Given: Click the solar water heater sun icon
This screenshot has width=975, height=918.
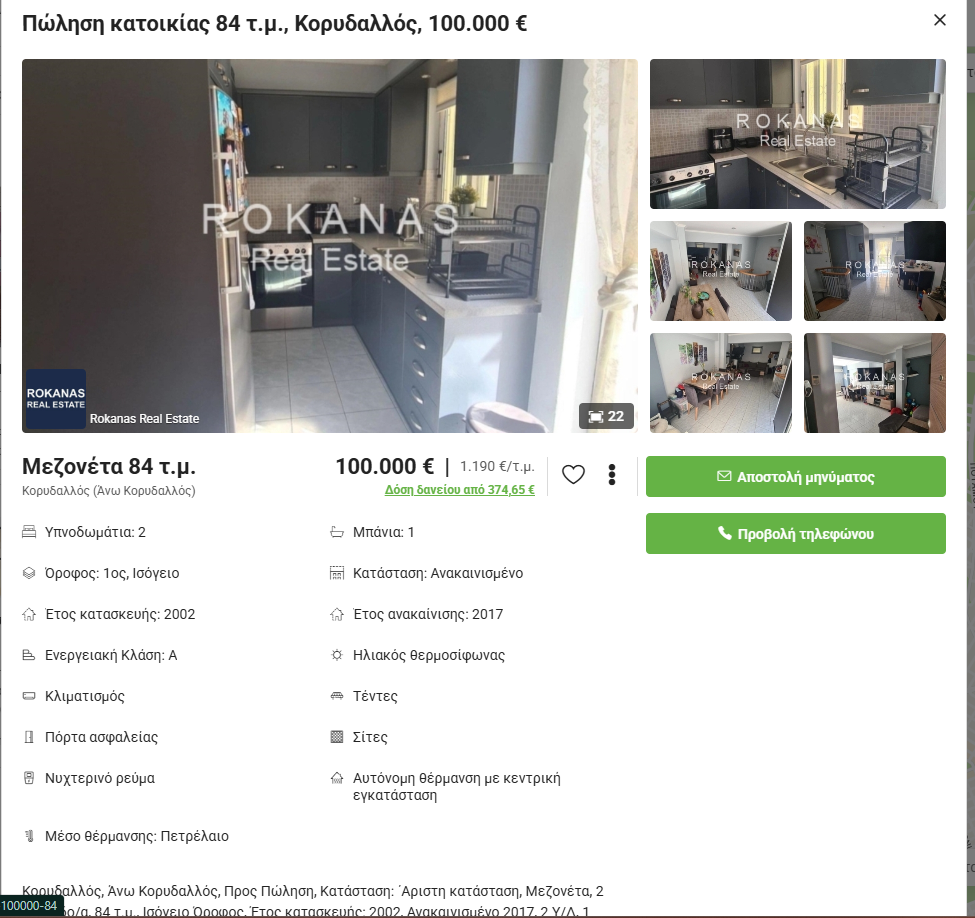Looking at the screenshot, I should pyautogui.click(x=336, y=655).
